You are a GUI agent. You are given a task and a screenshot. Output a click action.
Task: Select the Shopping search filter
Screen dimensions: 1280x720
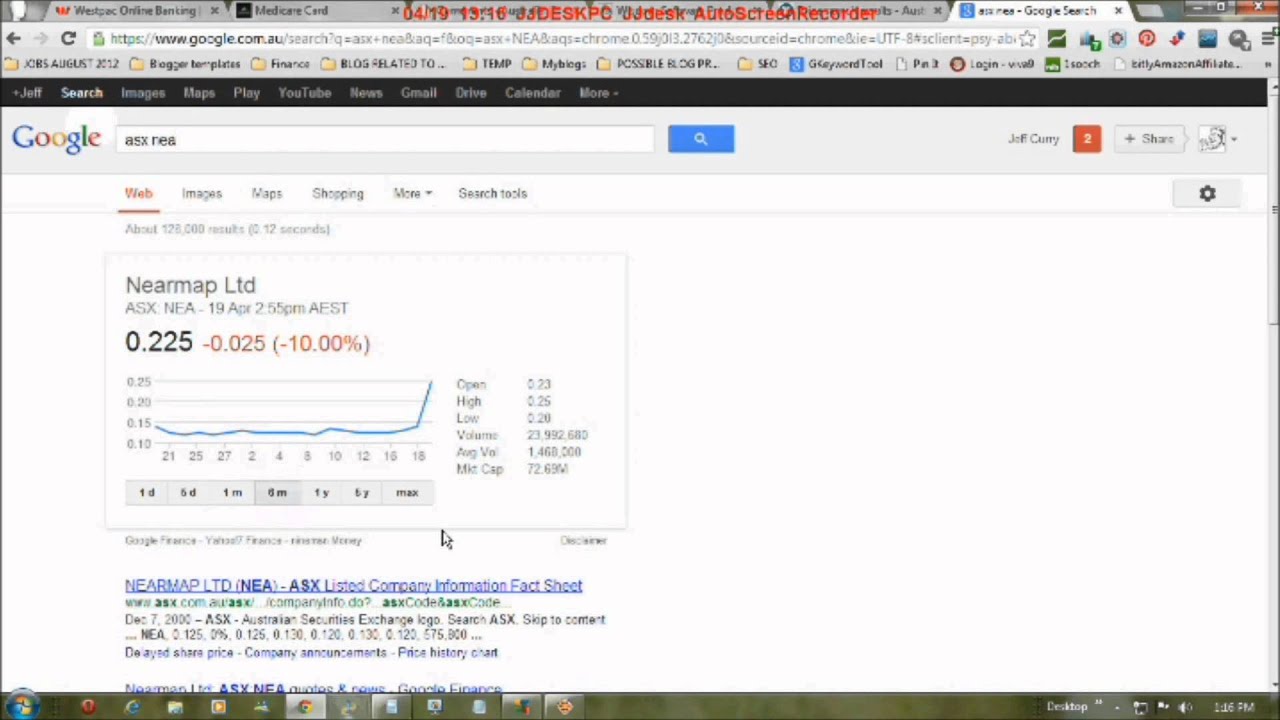[338, 194]
